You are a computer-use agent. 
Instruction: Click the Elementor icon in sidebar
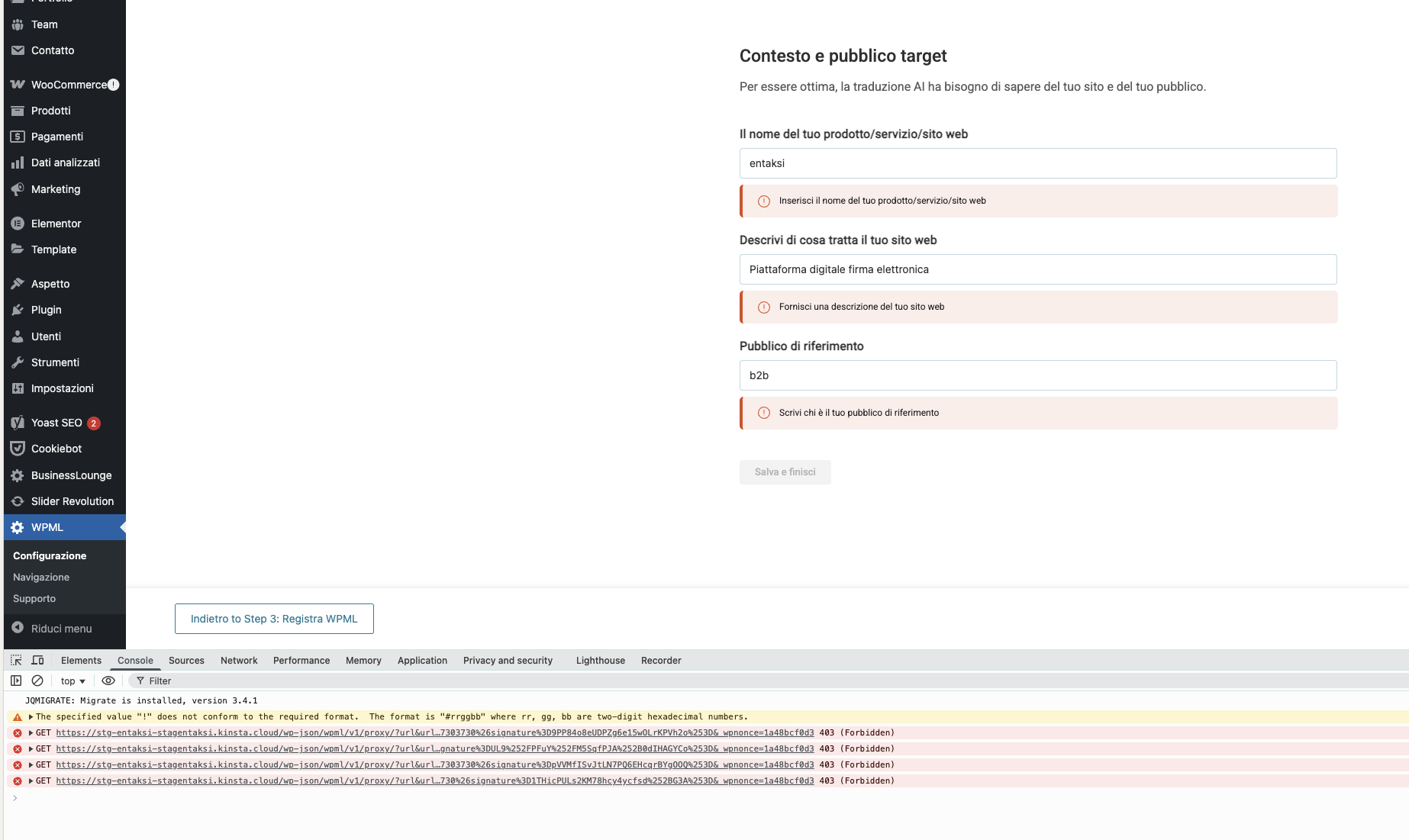tap(18, 224)
